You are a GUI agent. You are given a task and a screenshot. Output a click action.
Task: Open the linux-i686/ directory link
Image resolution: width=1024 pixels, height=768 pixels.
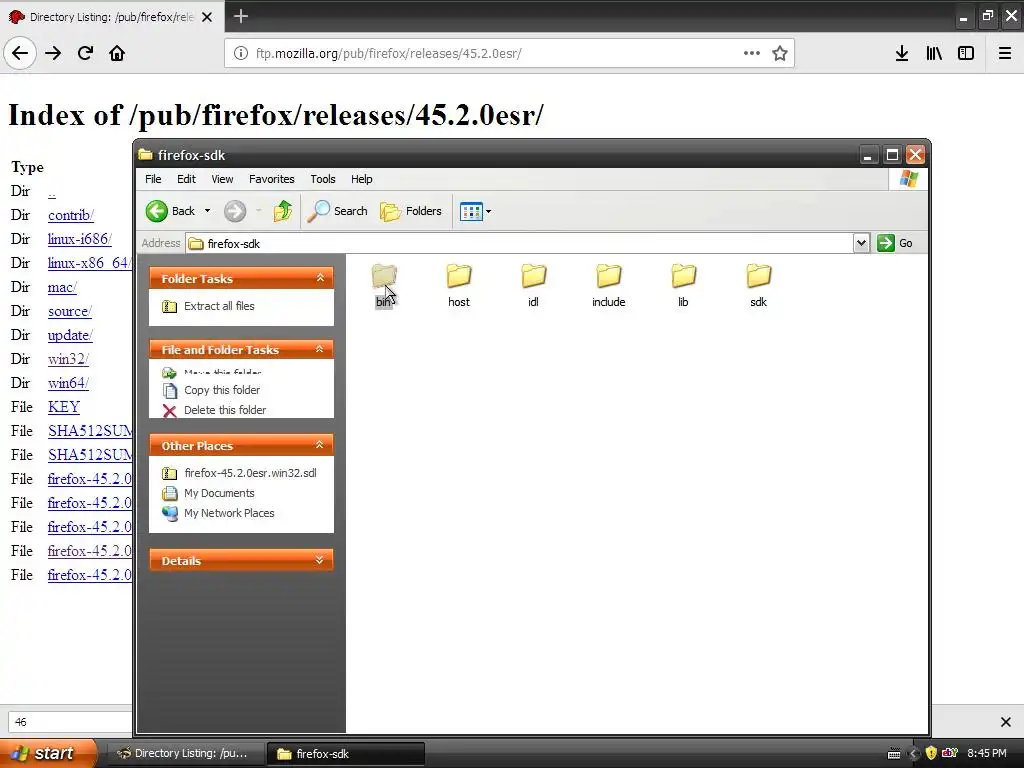coord(80,239)
